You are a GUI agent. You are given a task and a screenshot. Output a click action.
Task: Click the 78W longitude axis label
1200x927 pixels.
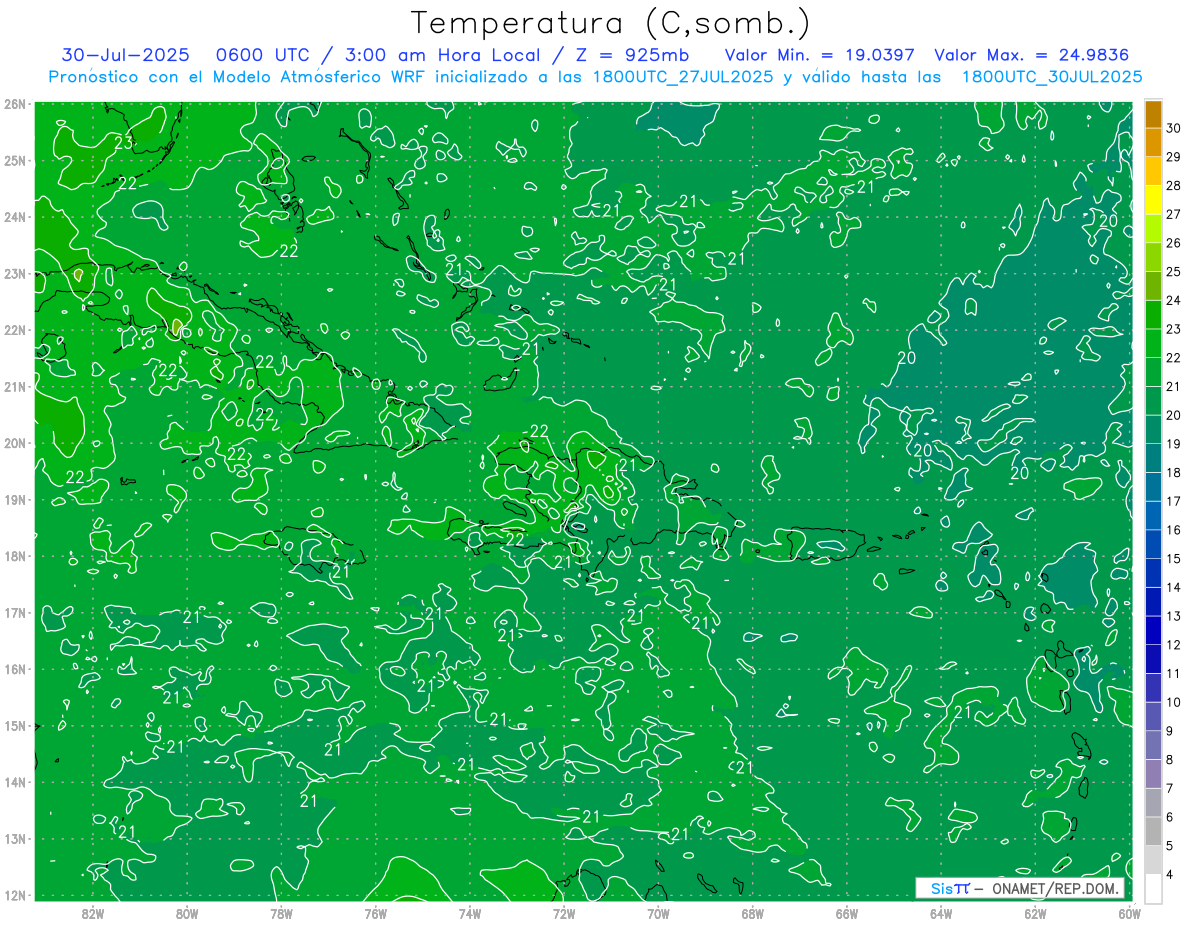(x=281, y=913)
